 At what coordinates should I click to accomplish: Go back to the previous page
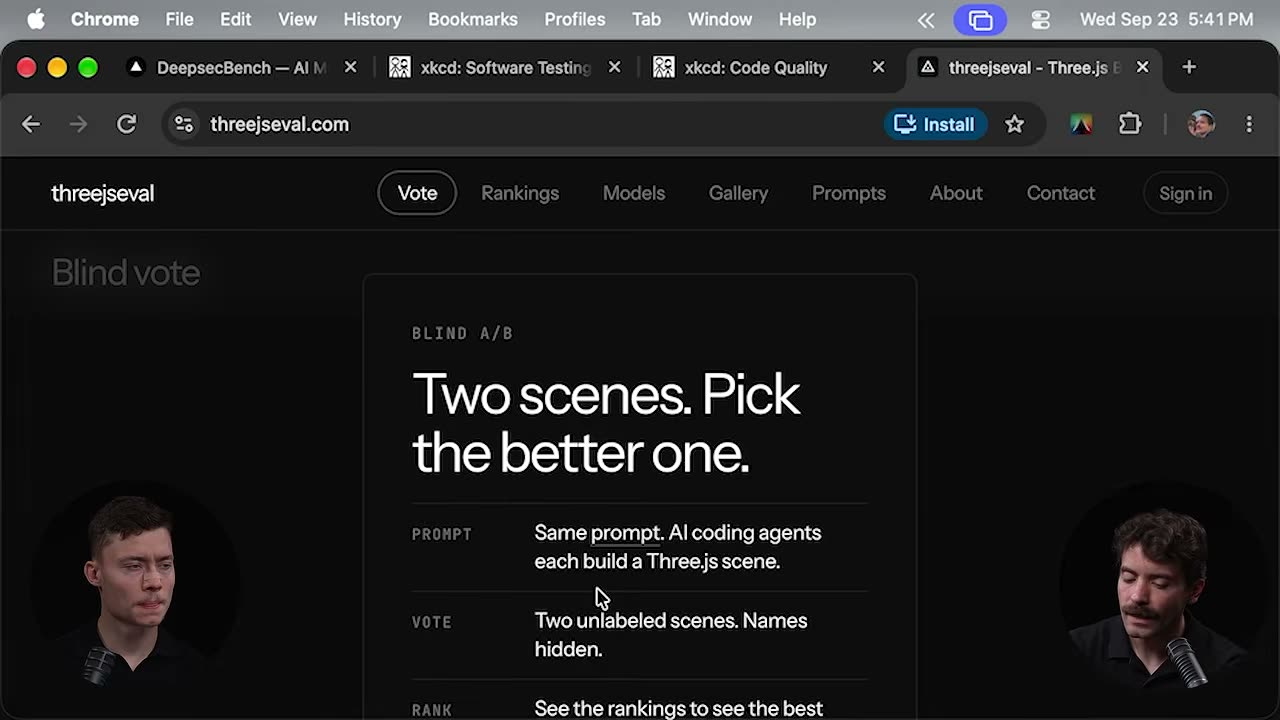(x=31, y=124)
